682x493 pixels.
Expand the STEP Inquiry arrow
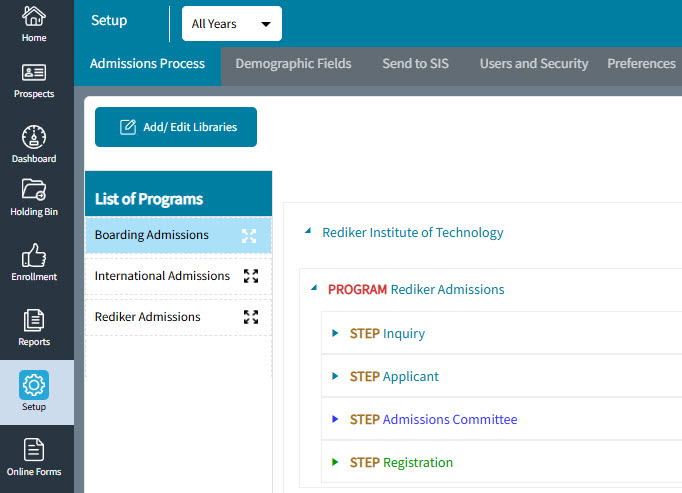point(335,333)
